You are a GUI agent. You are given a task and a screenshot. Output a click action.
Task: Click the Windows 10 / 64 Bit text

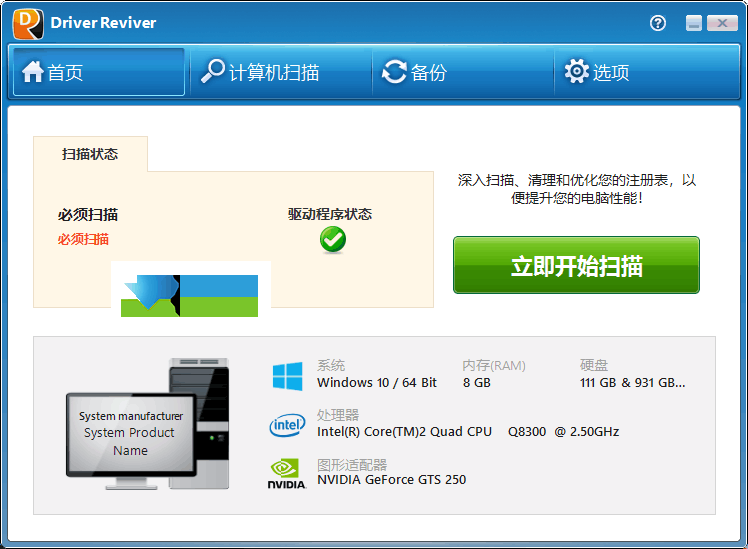(377, 383)
